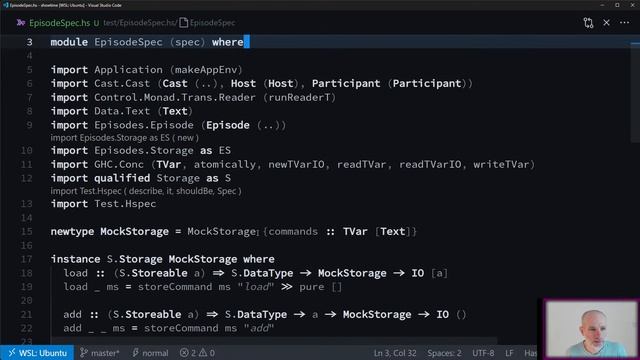Click the "add" string literal on line 22

[259, 329]
